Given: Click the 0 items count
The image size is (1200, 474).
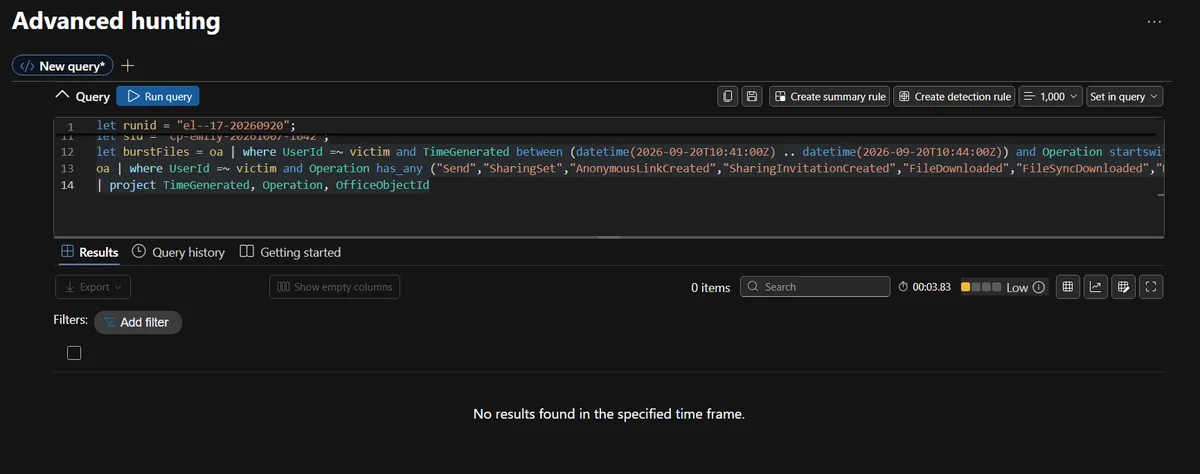Looking at the screenshot, I should tap(711, 287).
